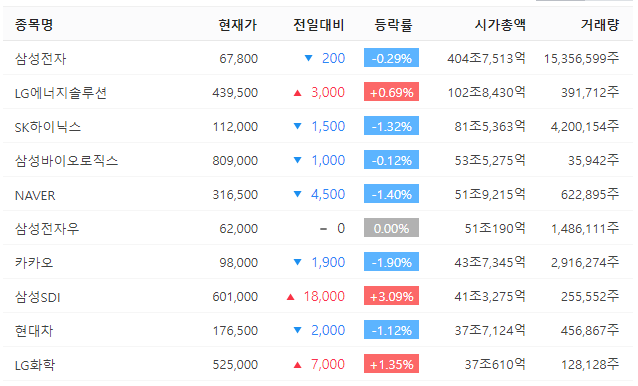
Task: Click the 현대차 stock name
Action: [x=34, y=331]
